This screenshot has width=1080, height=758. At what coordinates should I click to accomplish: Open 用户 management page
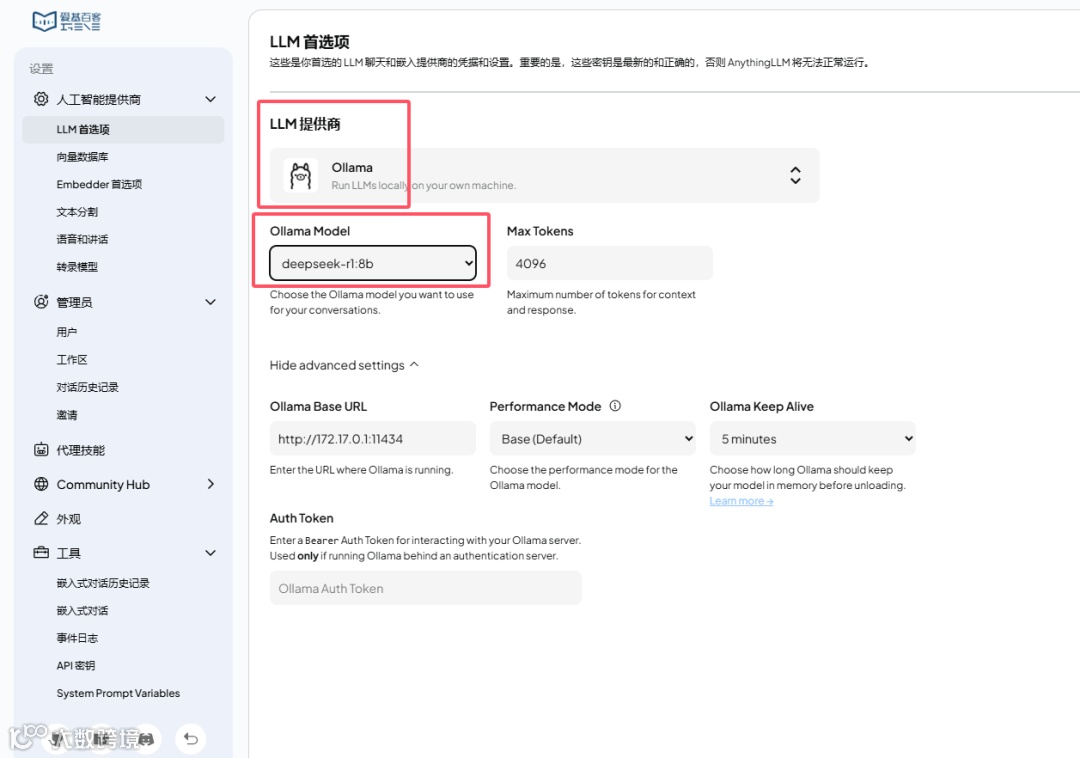(x=67, y=332)
